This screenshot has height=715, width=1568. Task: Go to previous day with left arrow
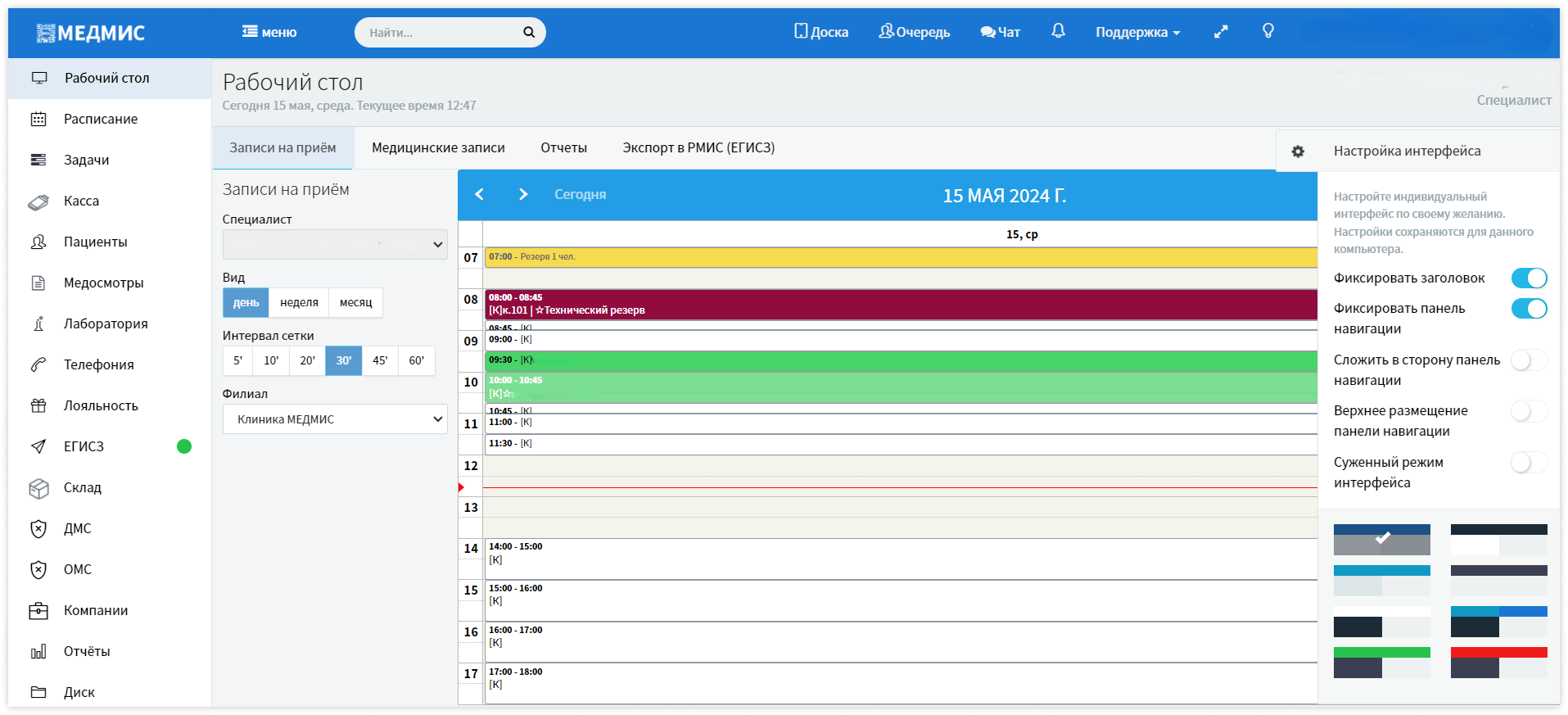pyautogui.click(x=480, y=194)
